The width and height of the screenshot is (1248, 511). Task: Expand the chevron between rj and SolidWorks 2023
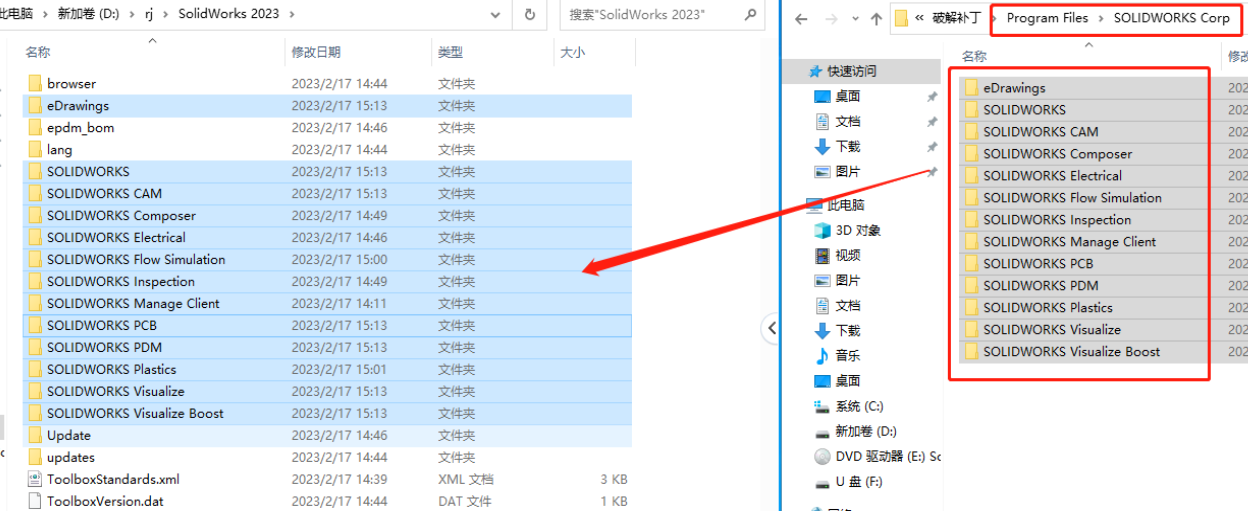[167, 15]
